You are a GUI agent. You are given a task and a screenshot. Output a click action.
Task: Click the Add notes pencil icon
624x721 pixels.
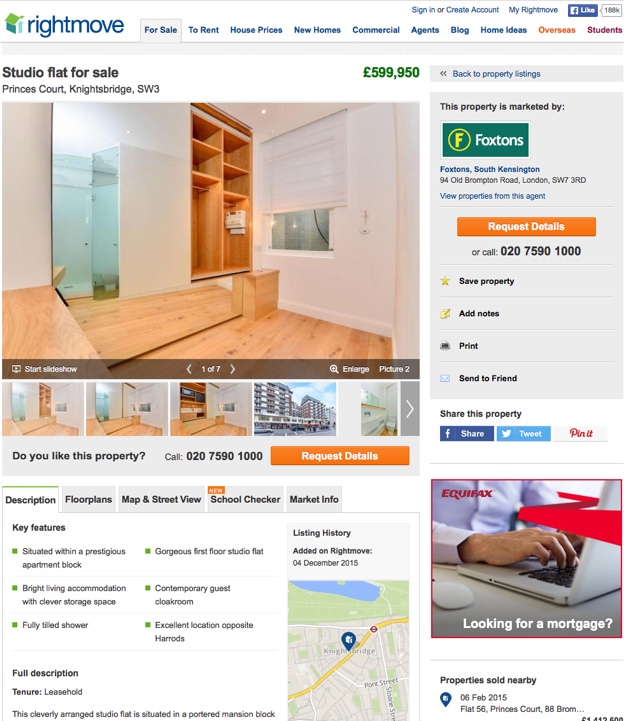coord(445,314)
